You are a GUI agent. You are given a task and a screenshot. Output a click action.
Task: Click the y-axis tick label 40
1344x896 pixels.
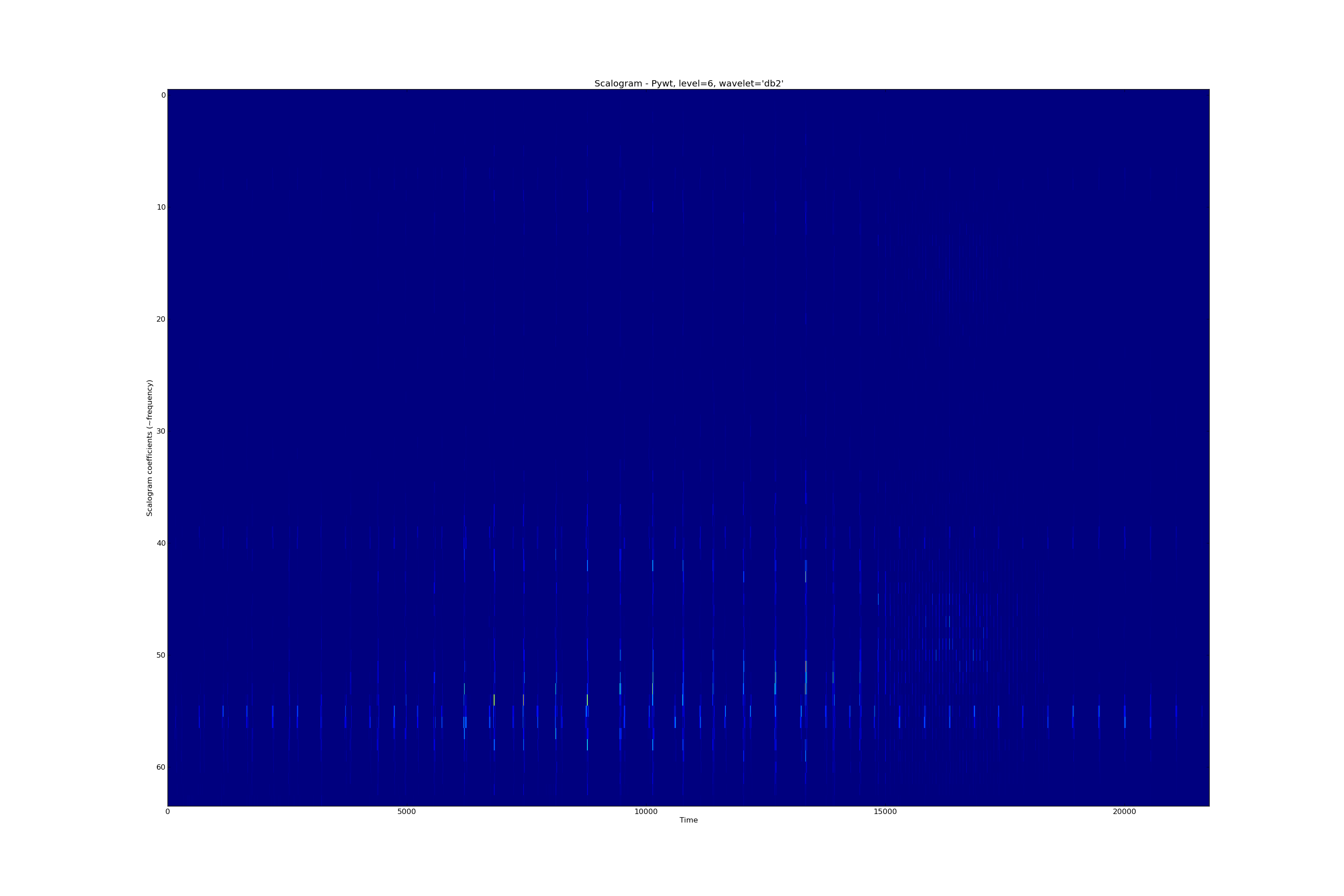[x=161, y=543]
